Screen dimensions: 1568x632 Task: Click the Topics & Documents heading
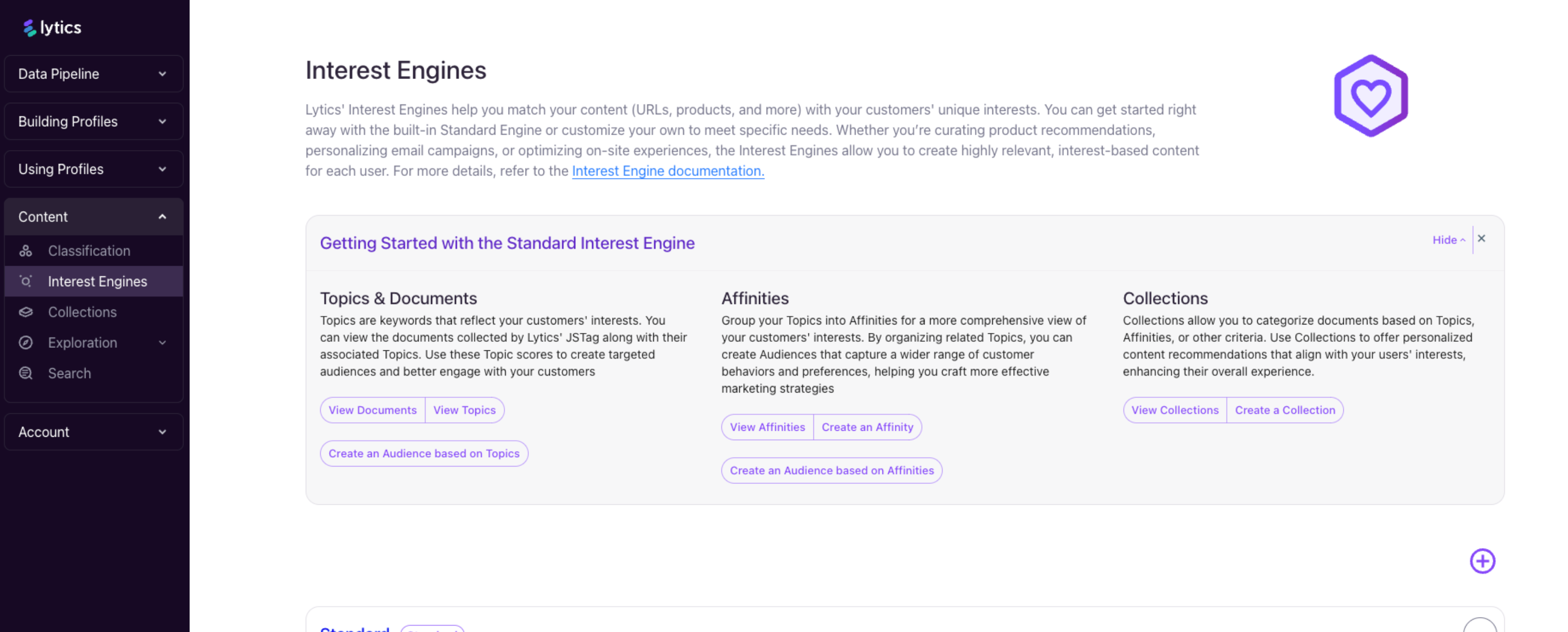coord(398,298)
